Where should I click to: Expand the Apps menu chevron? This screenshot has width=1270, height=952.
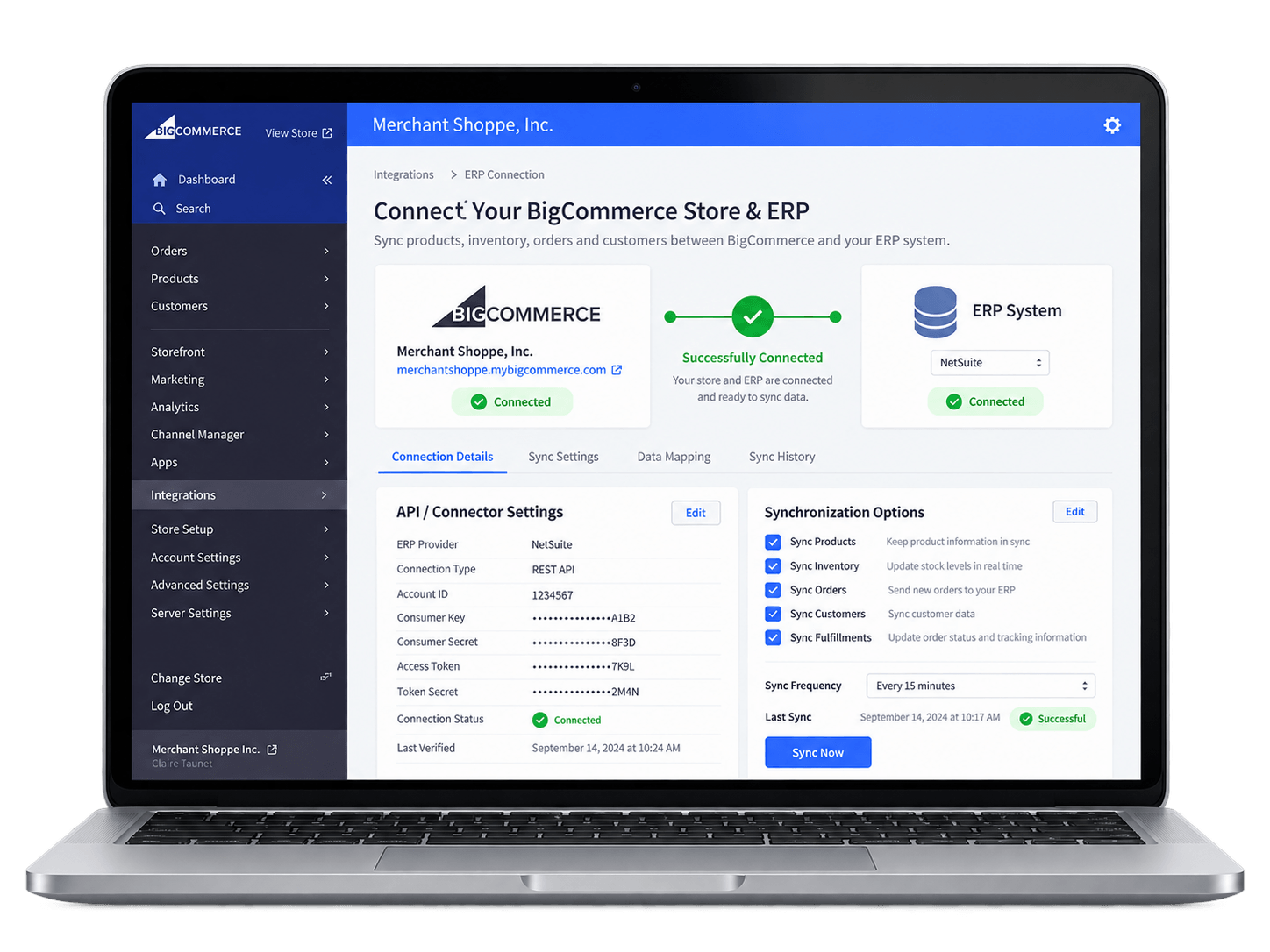point(326,462)
